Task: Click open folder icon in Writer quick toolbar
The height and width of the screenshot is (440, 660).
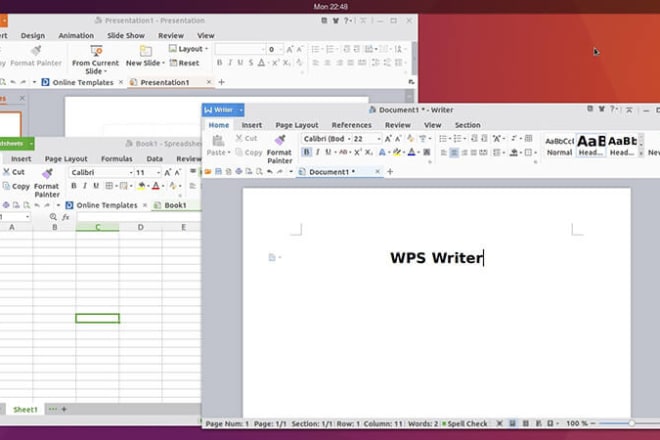Action: coord(208,172)
